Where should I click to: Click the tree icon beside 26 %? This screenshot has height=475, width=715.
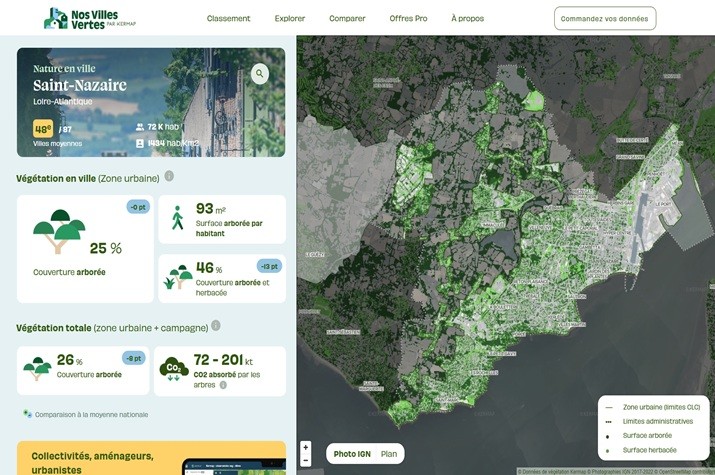(37, 368)
